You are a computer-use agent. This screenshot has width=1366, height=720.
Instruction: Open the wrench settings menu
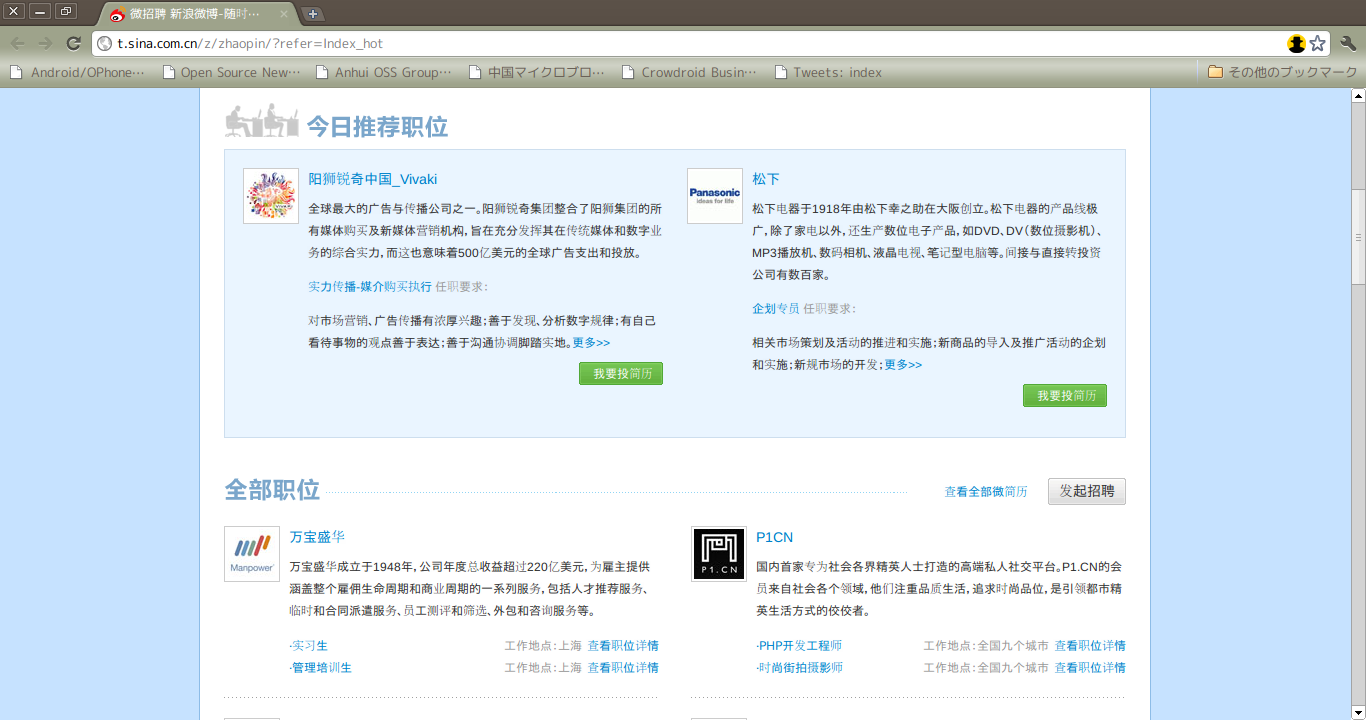pyautogui.click(x=1348, y=43)
